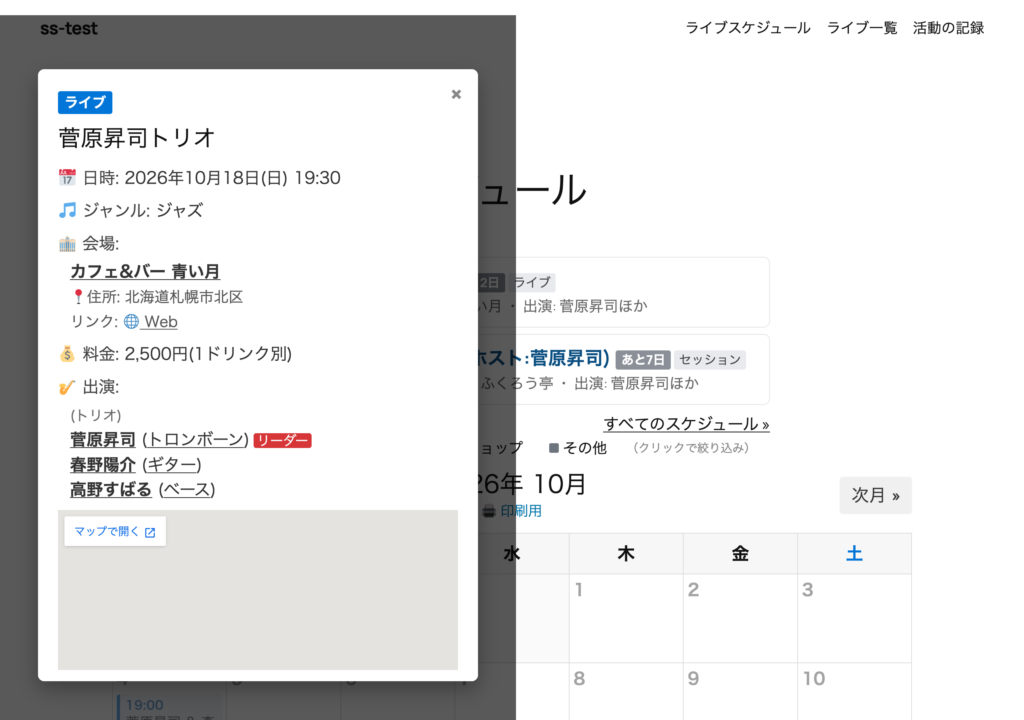
Task: Open すべてのスケジュール link
Action: tap(686, 424)
